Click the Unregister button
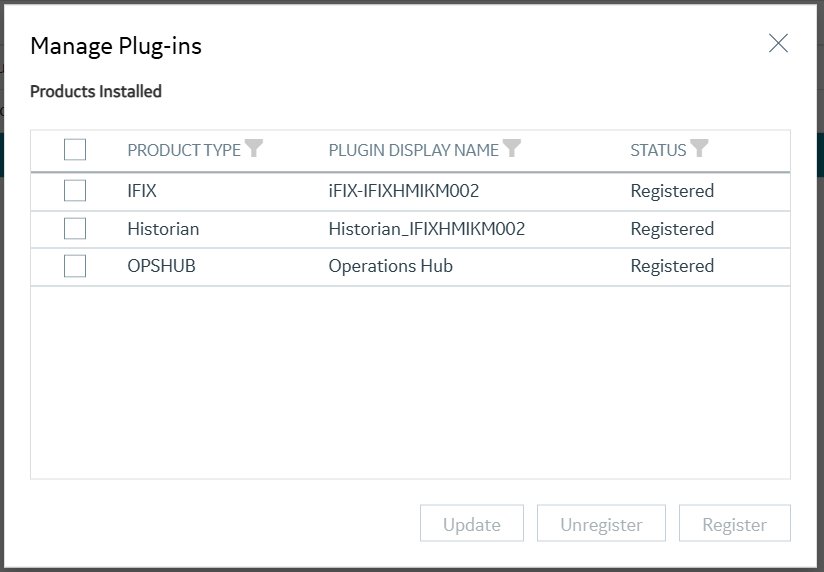Image resolution: width=824 pixels, height=572 pixels. coord(601,524)
